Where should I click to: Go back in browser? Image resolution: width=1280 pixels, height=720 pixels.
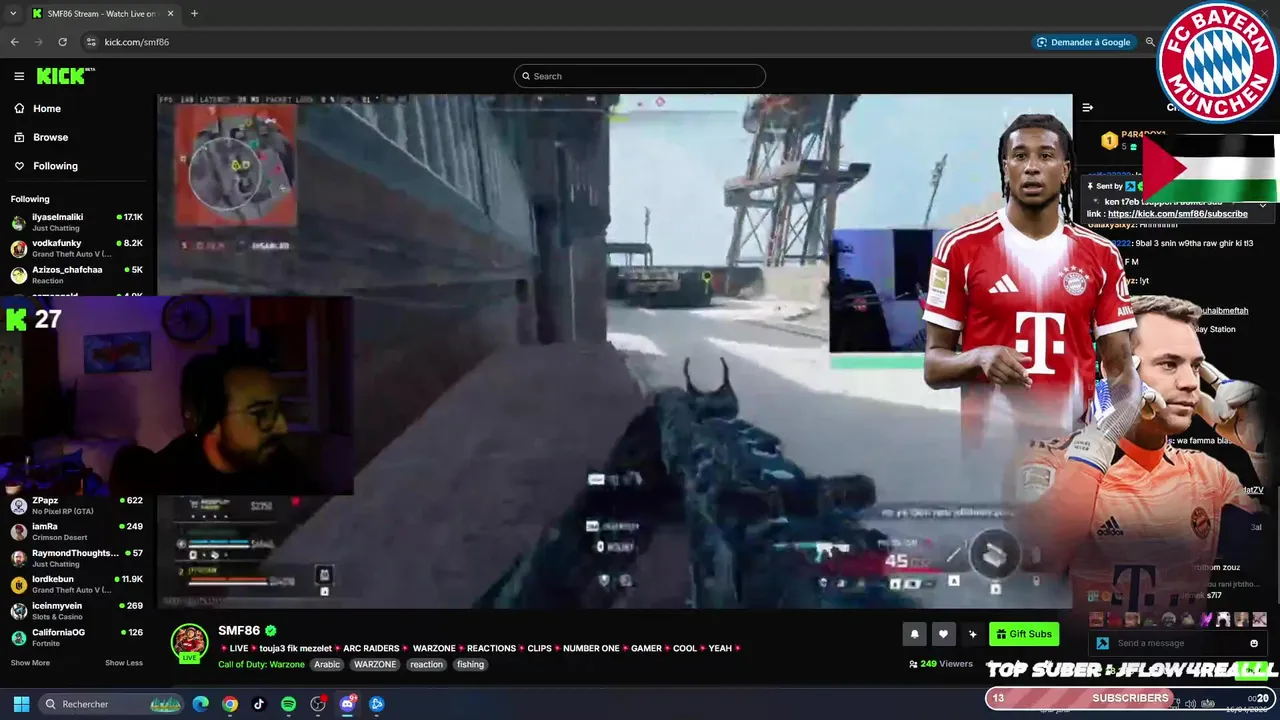tap(14, 42)
